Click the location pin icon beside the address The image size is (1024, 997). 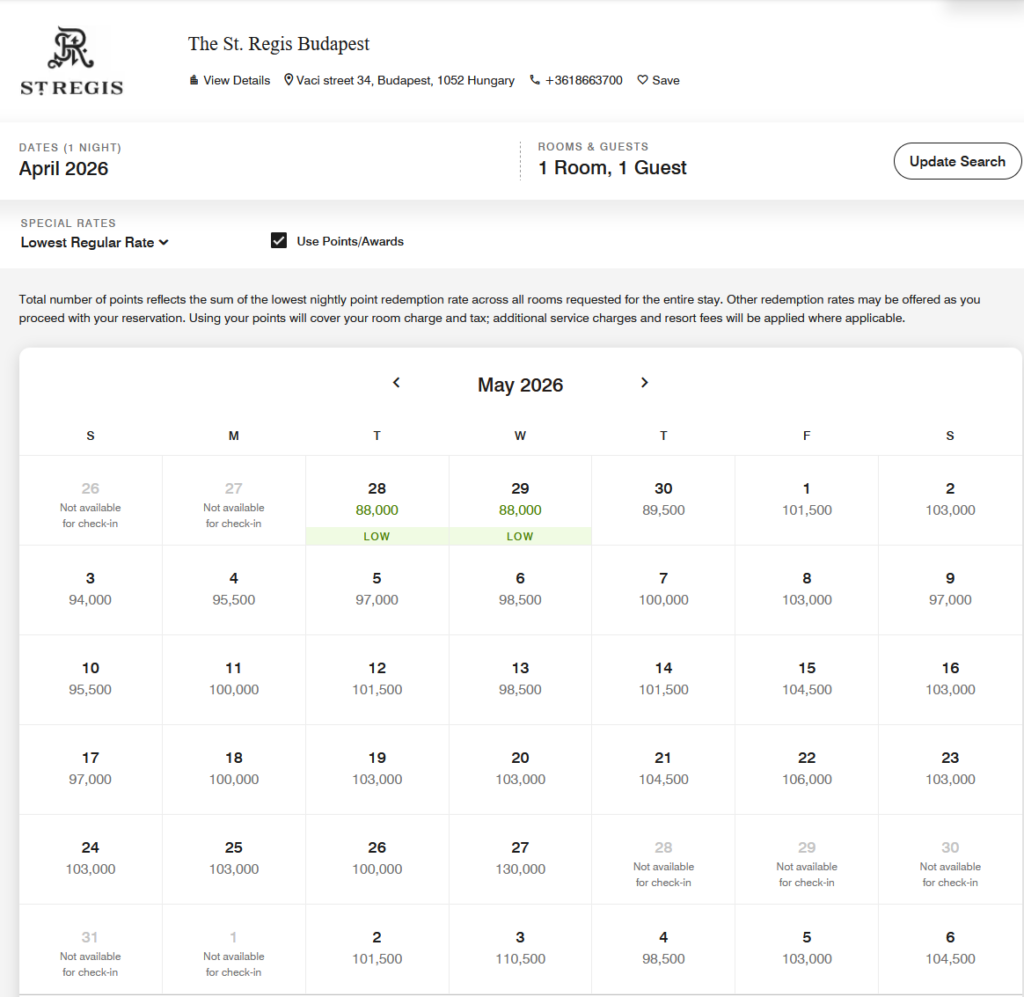(x=288, y=80)
